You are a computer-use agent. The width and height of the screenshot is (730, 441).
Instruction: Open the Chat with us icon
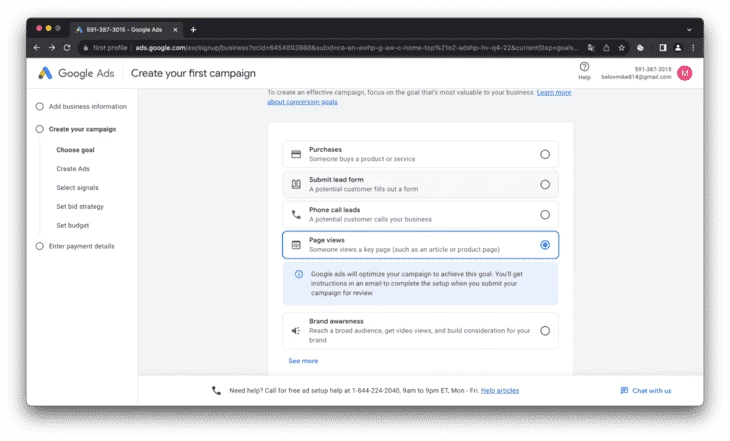624,390
